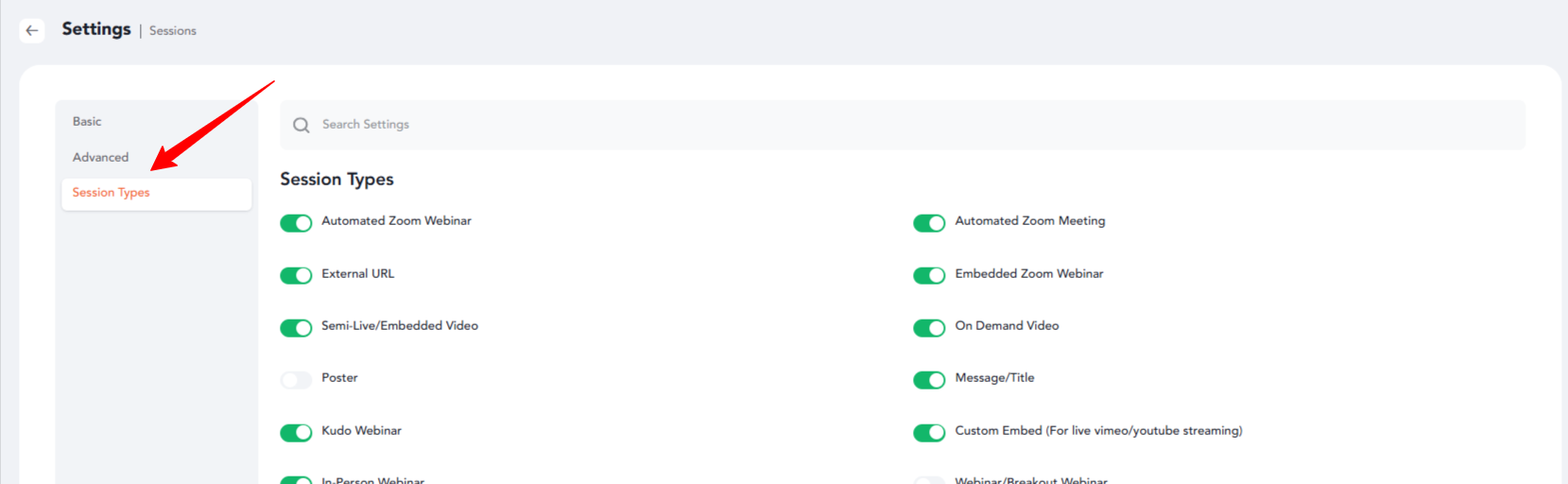
Task: Turn off the Automated Zoom Meeting toggle
Action: 929,223
